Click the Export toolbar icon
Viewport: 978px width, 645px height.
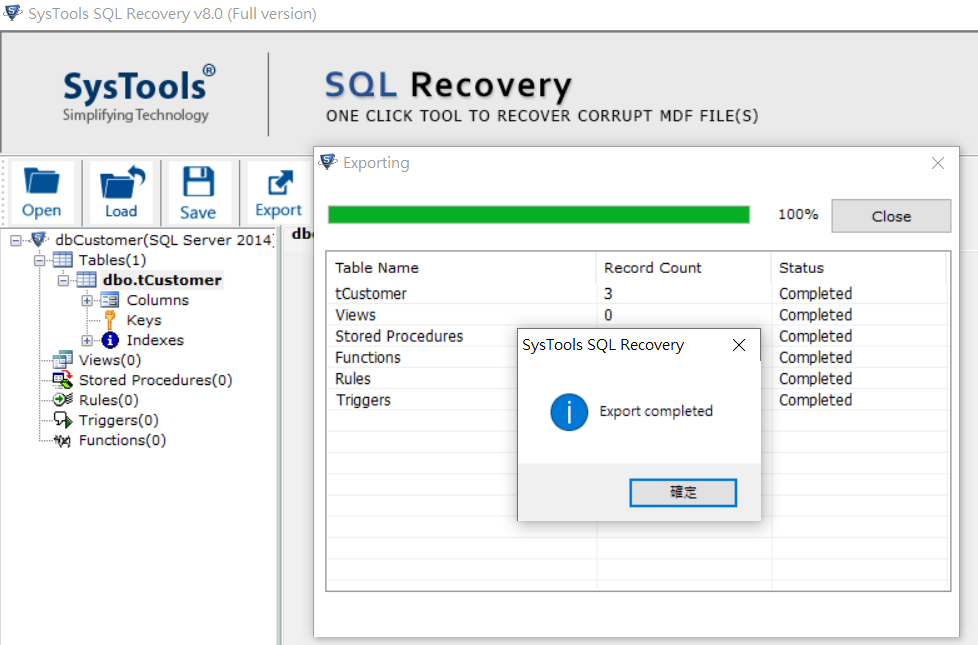278,192
